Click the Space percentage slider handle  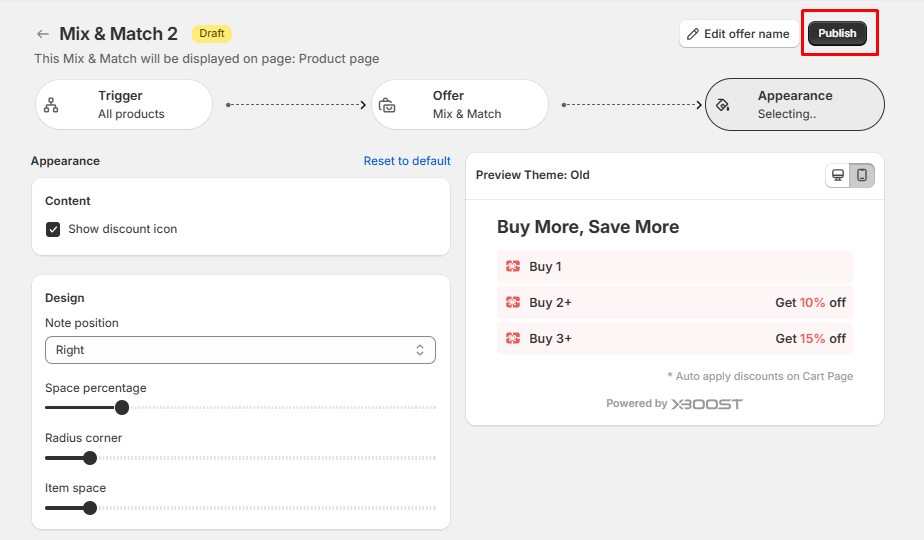(122, 408)
